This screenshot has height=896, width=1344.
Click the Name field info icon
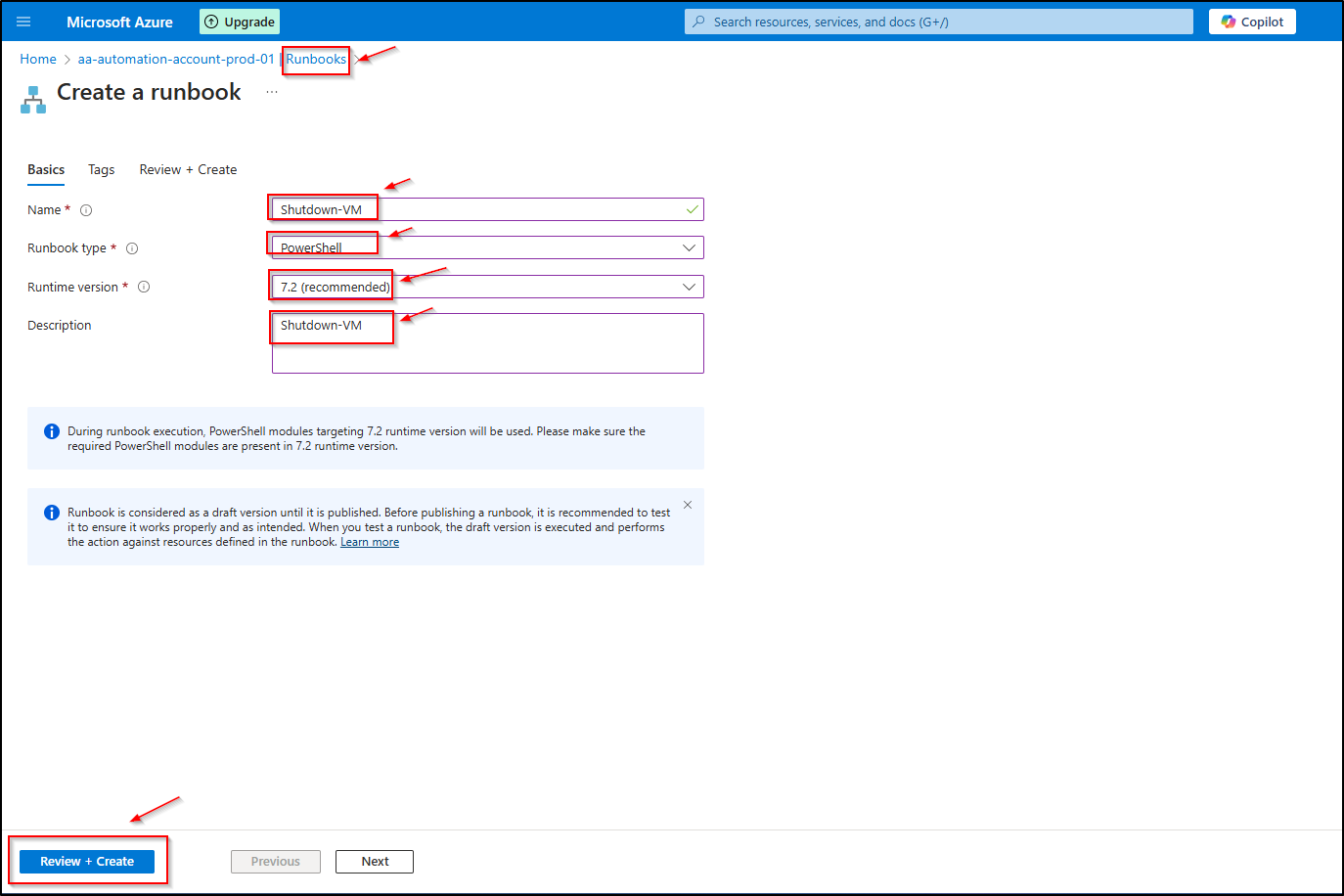[86, 210]
